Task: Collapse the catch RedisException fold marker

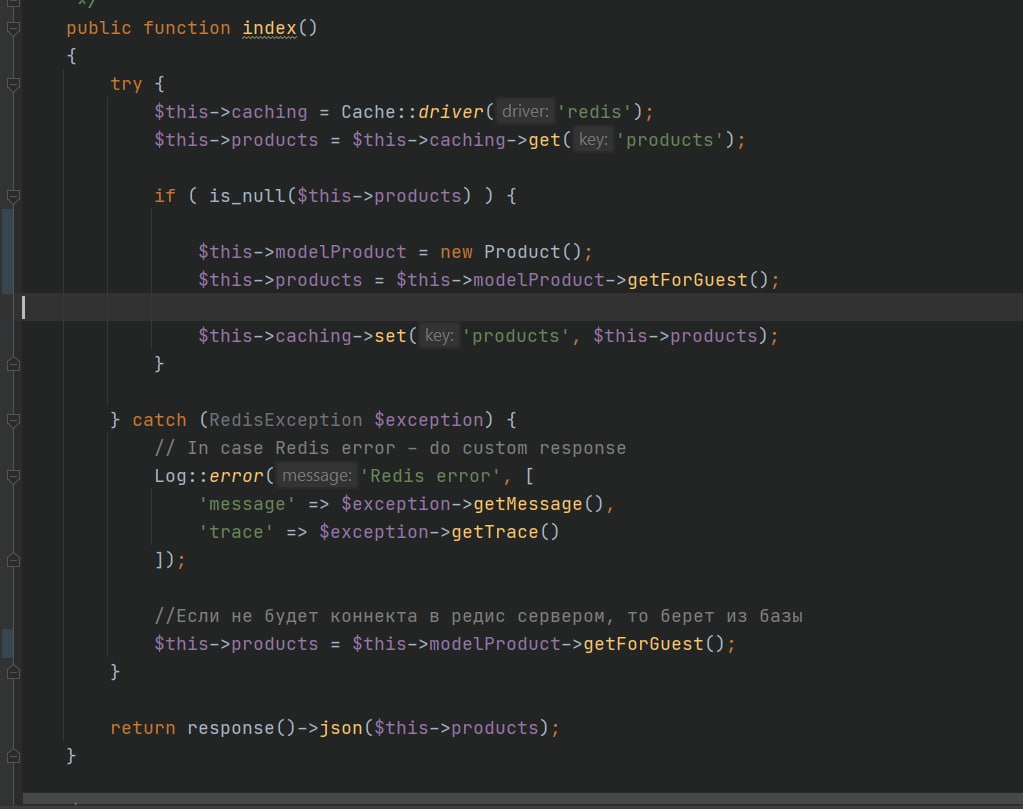Action: [x=13, y=420]
